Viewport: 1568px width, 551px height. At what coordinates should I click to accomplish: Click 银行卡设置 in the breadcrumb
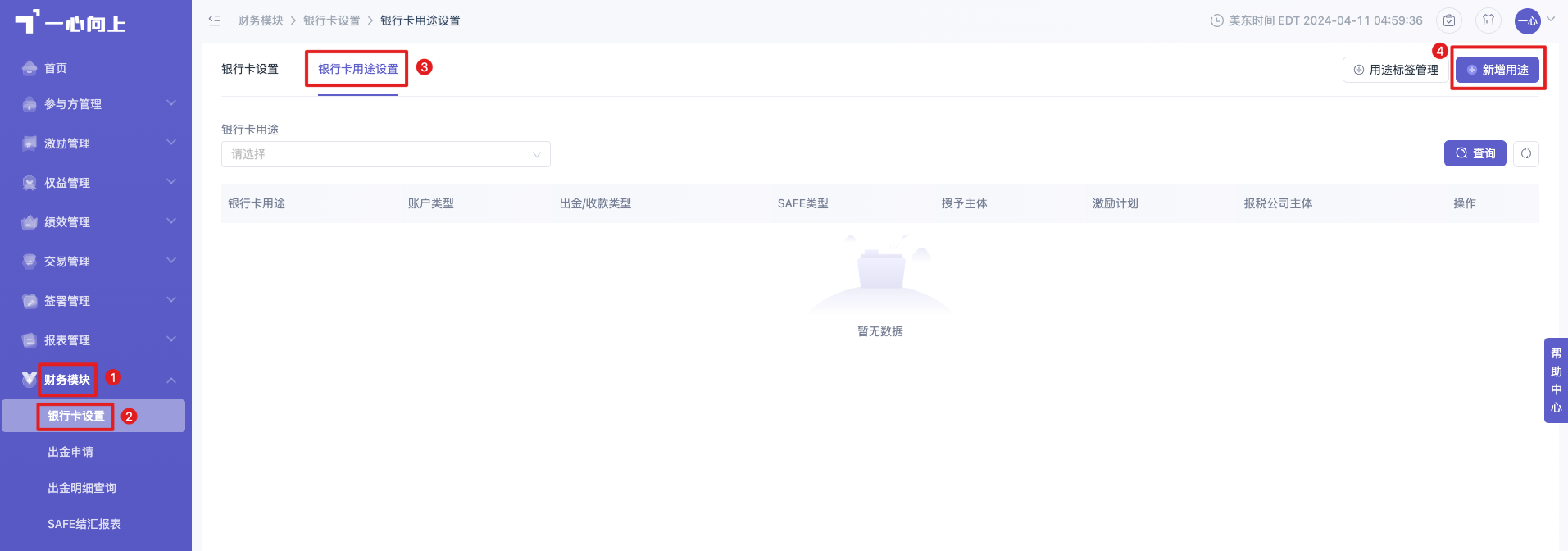pos(332,20)
